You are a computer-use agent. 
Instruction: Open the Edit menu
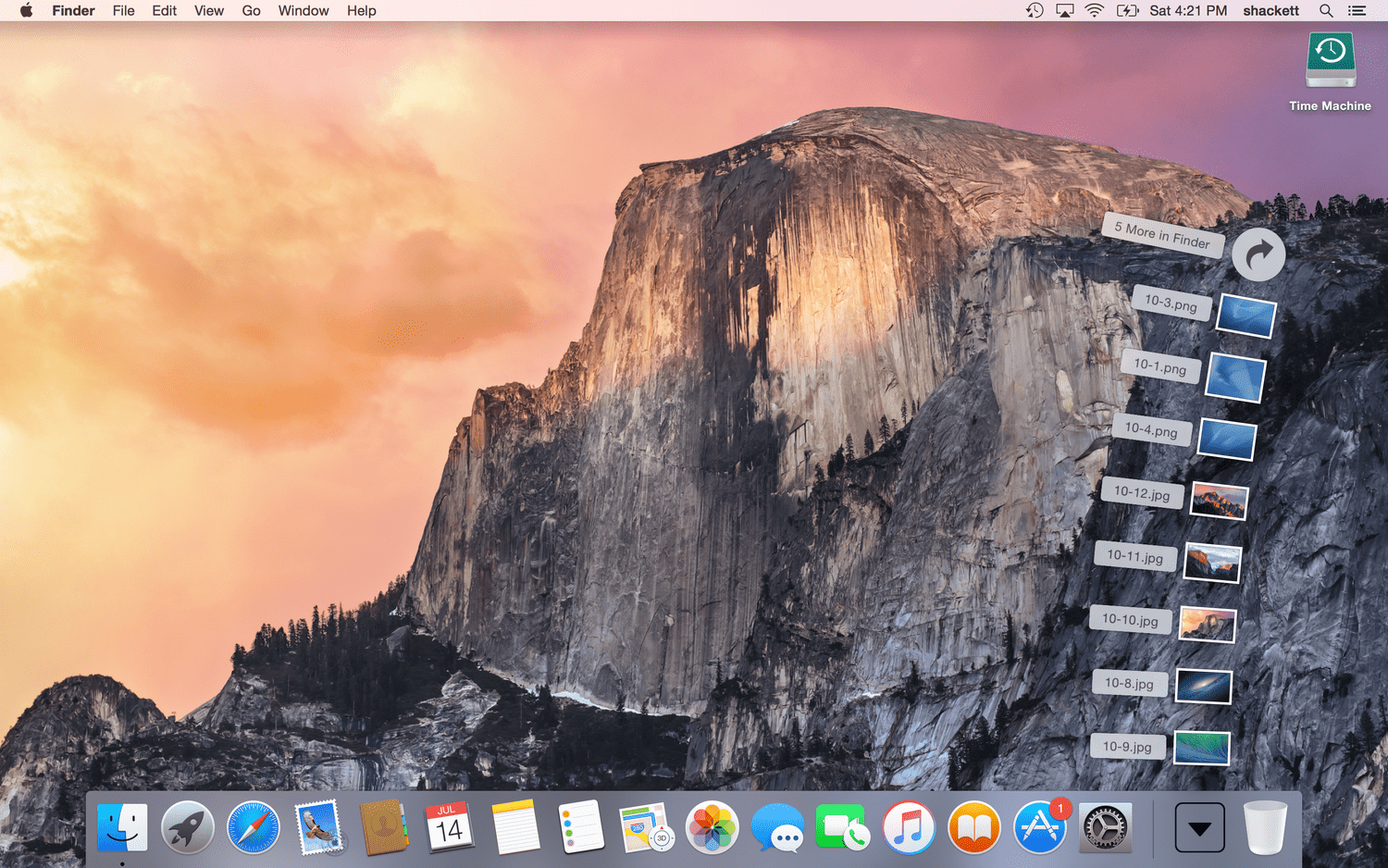point(164,10)
